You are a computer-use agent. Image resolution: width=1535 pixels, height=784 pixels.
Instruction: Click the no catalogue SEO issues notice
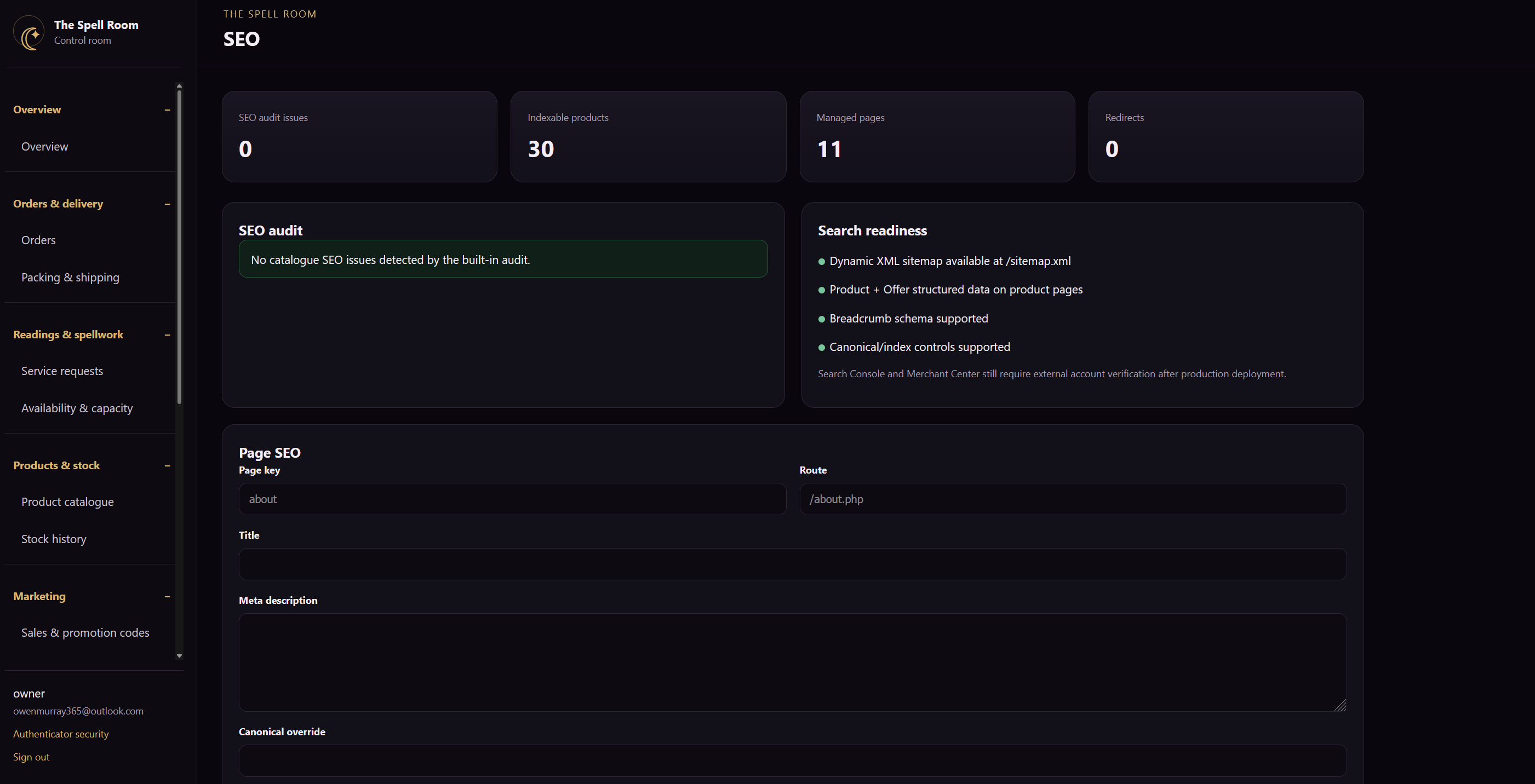(x=503, y=259)
